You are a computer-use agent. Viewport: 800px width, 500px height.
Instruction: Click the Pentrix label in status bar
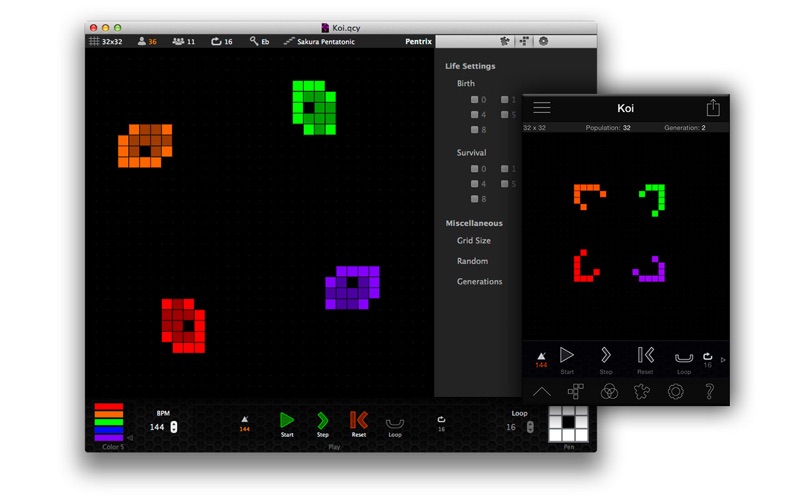click(418, 41)
